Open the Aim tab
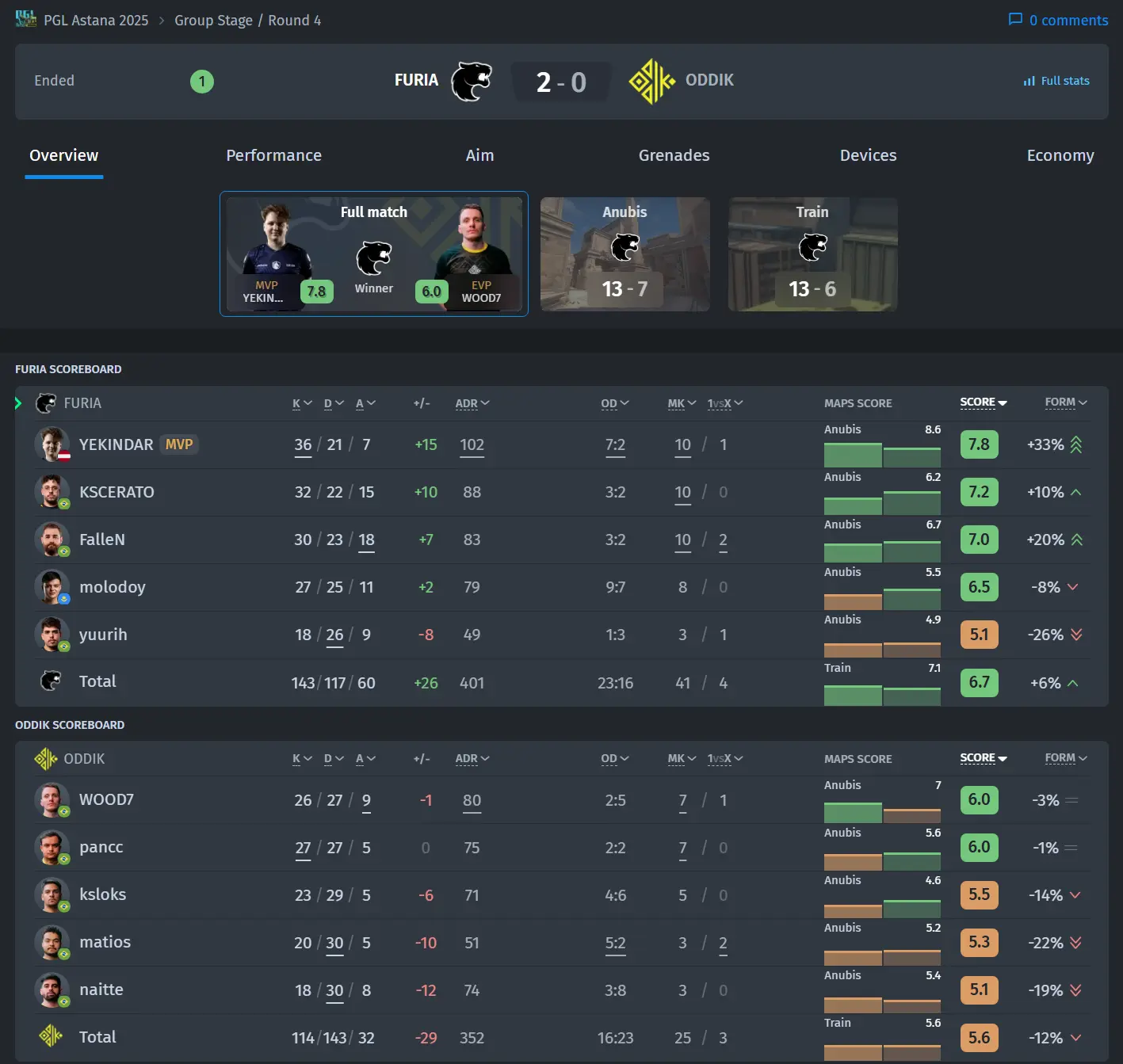Screen dimensions: 1123x1064 click(479, 155)
